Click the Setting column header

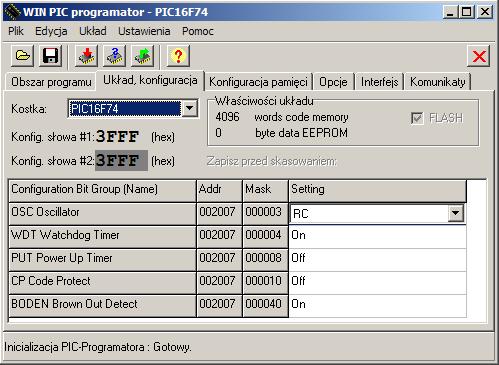click(x=378, y=190)
